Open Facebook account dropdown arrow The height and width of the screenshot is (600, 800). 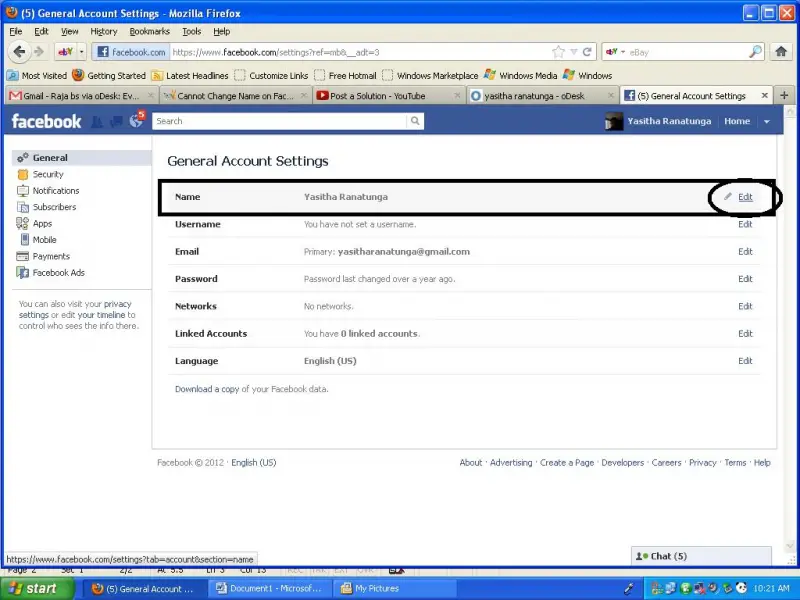coord(766,121)
